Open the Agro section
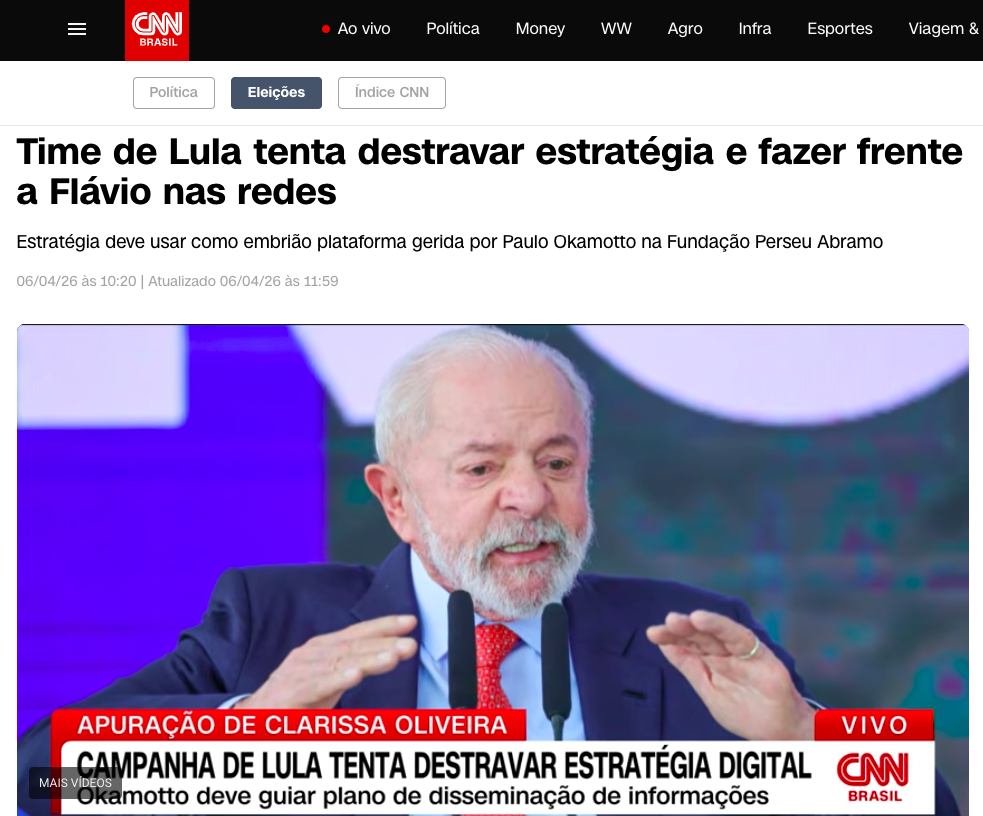The image size is (983, 816). pyautogui.click(x=685, y=29)
